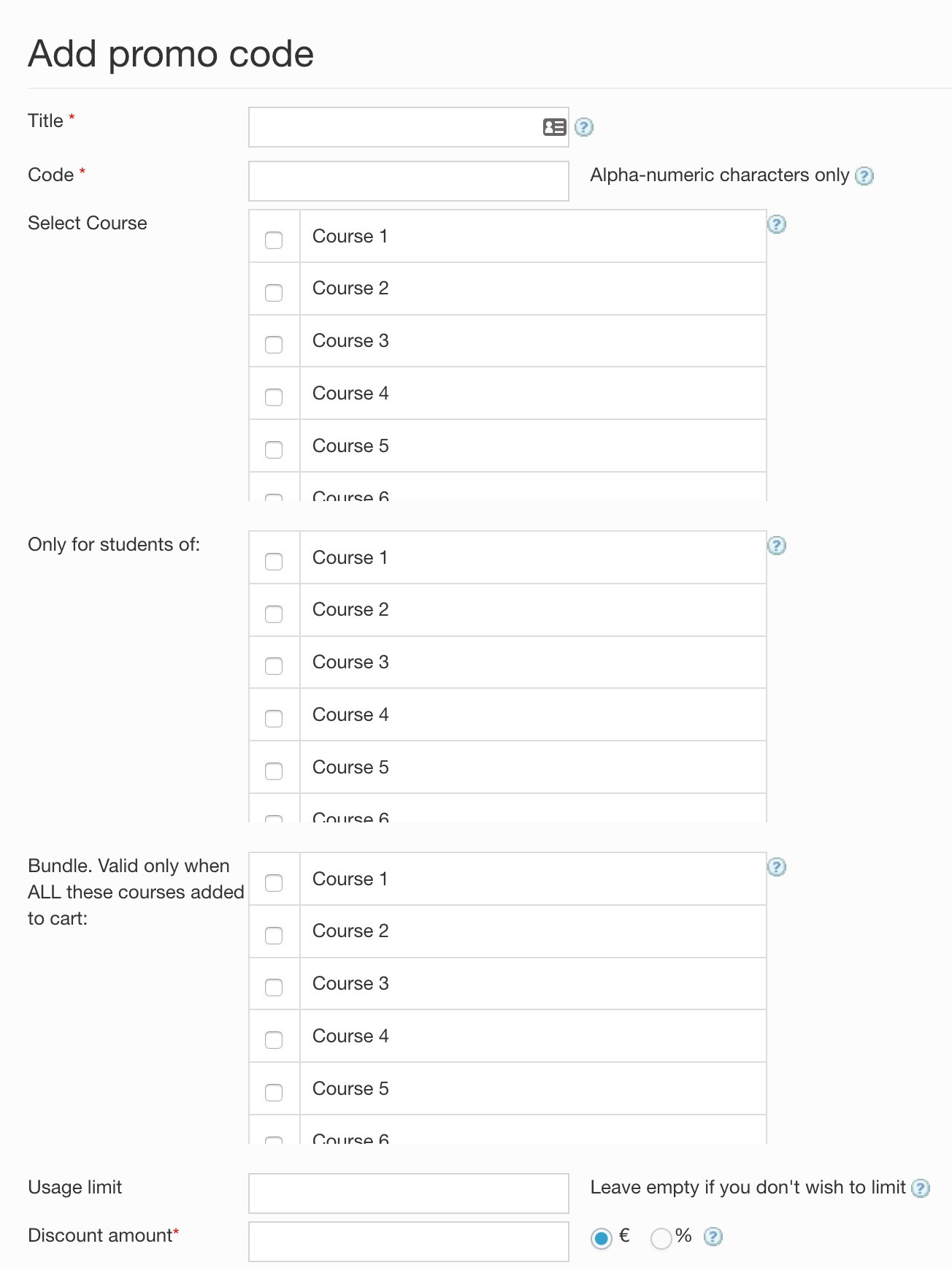Click help icon beside Only for students list
Viewport: 952px width, 1268px height.
point(776,546)
